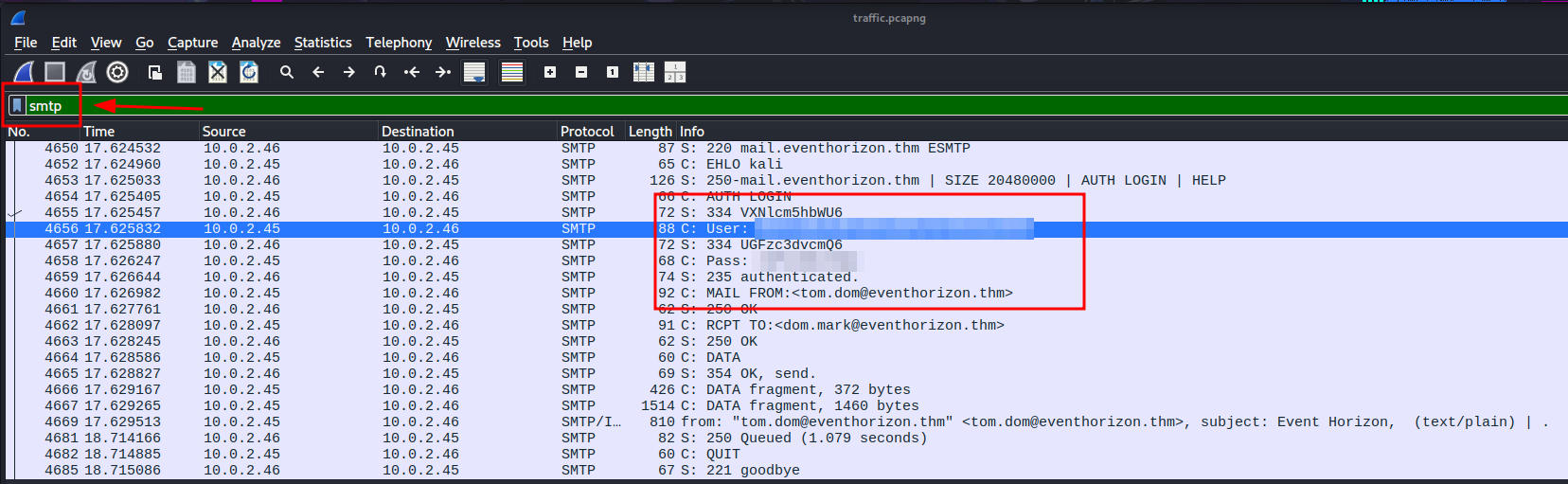Jump to the last packet

pos(443,72)
